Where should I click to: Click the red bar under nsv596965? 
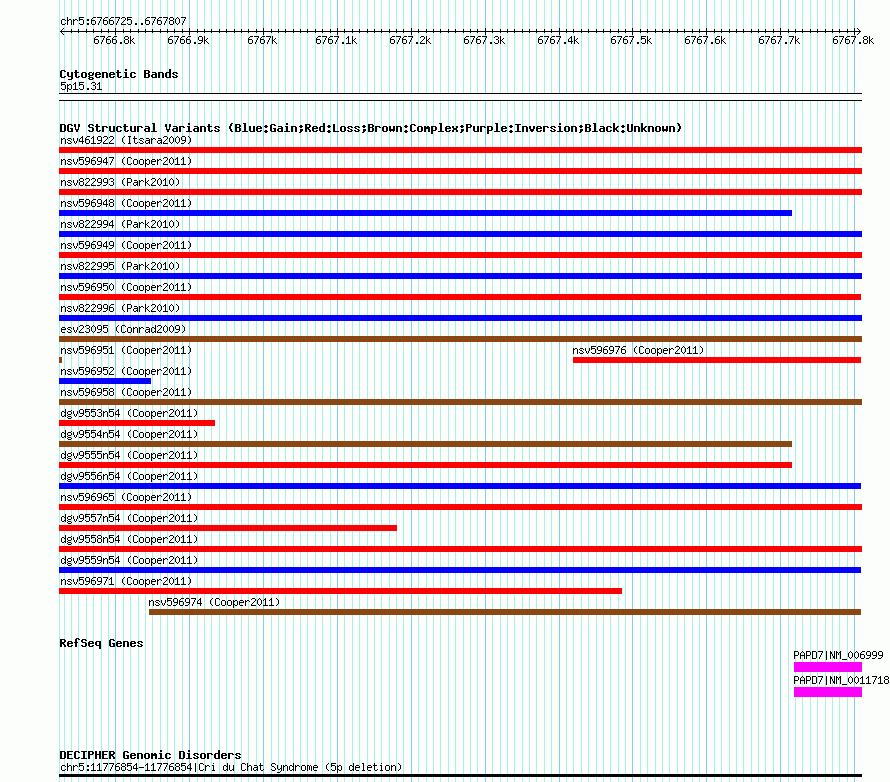[460, 507]
